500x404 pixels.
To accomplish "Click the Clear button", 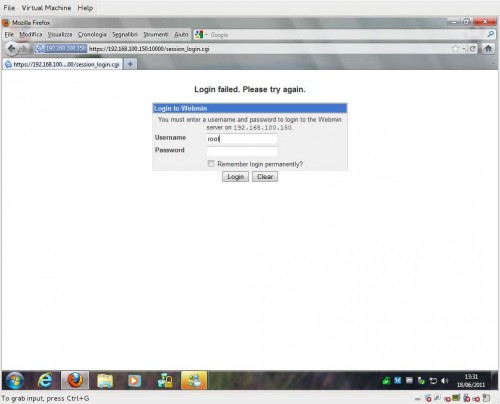I will point(265,177).
